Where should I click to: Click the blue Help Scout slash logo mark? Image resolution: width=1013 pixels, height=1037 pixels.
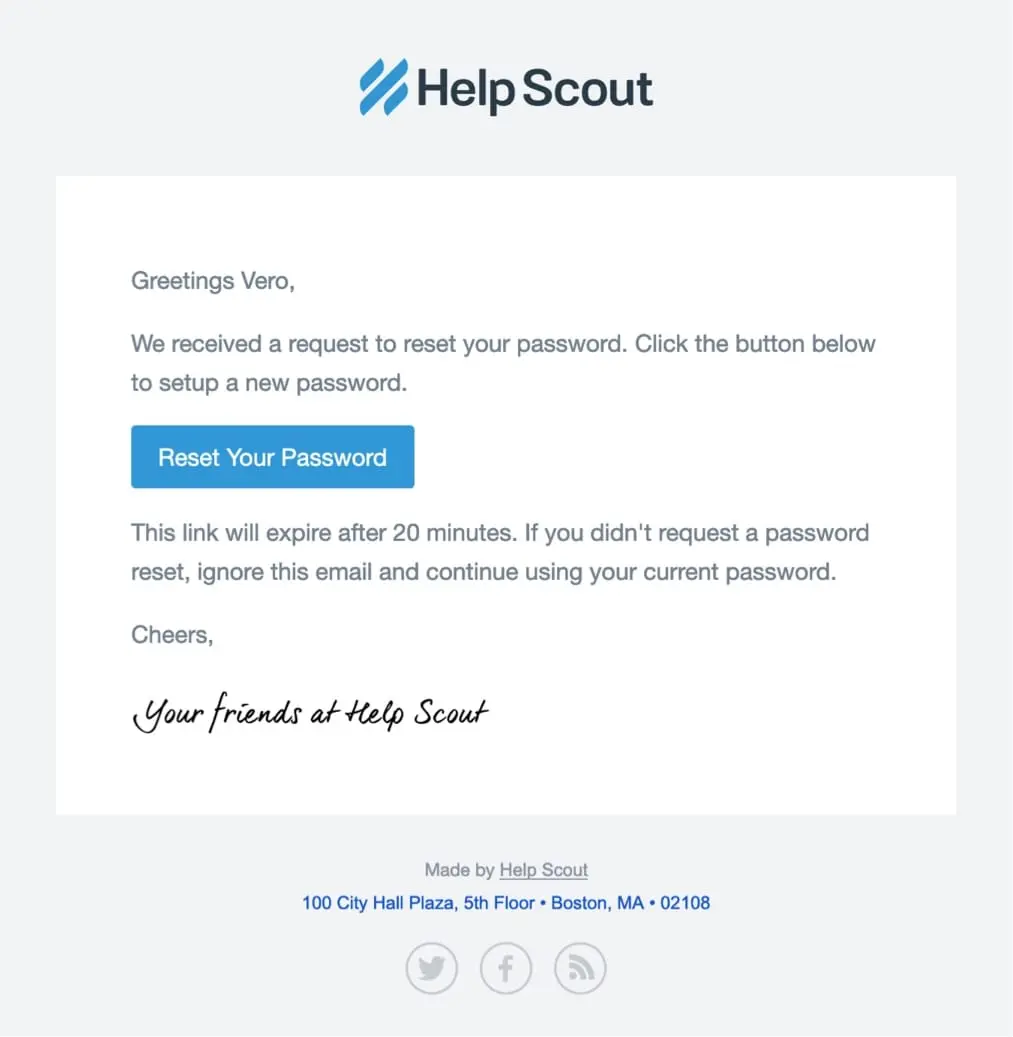(384, 87)
